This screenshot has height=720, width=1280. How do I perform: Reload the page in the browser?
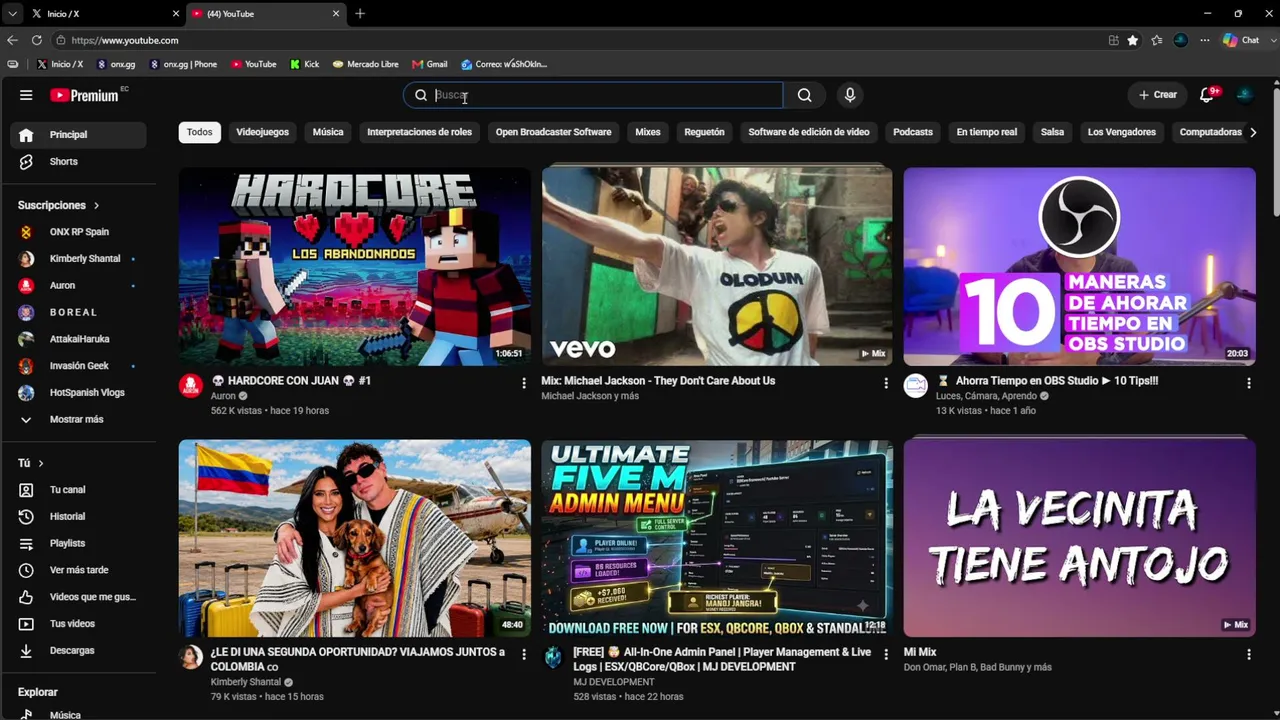click(x=37, y=40)
